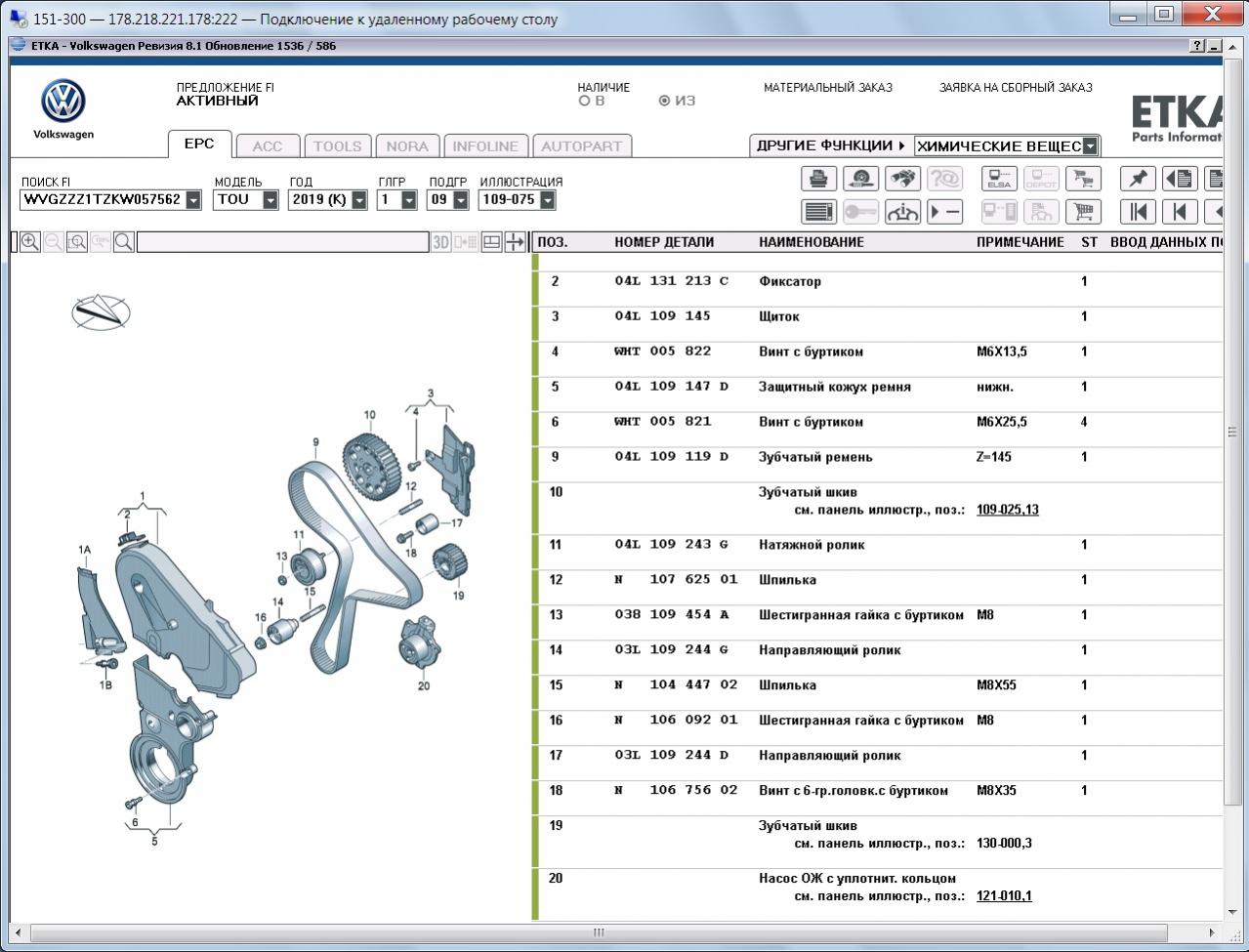Screen dimensions: 1249x952
Task: Open the NORA tab
Action: (x=407, y=145)
